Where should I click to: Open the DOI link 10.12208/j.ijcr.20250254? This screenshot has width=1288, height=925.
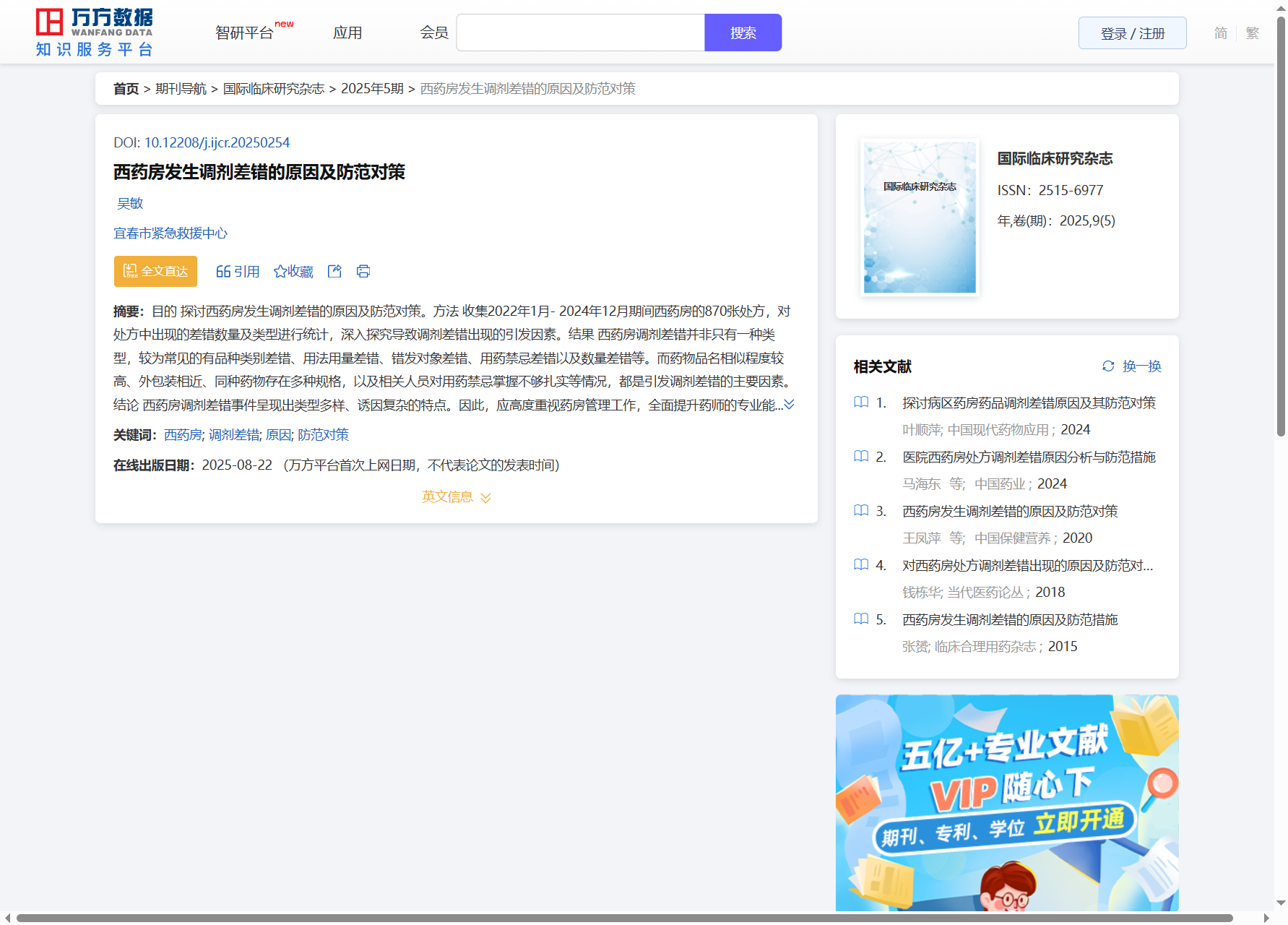pyautogui.click(x=217, y=143)
